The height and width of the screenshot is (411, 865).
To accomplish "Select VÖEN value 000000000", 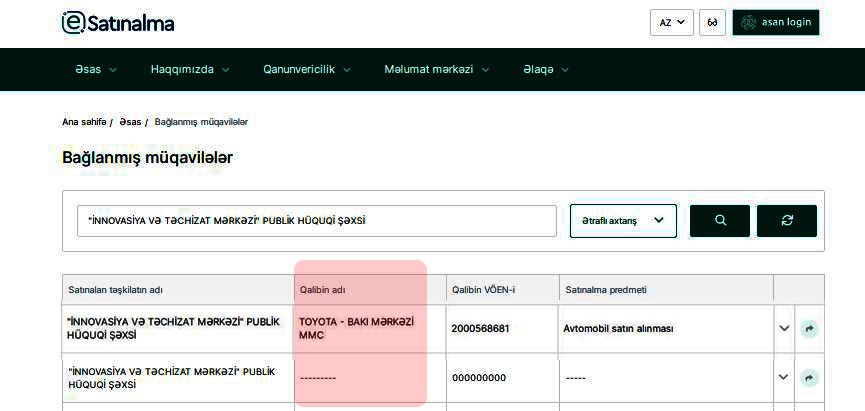I will (x=479, y=378).
